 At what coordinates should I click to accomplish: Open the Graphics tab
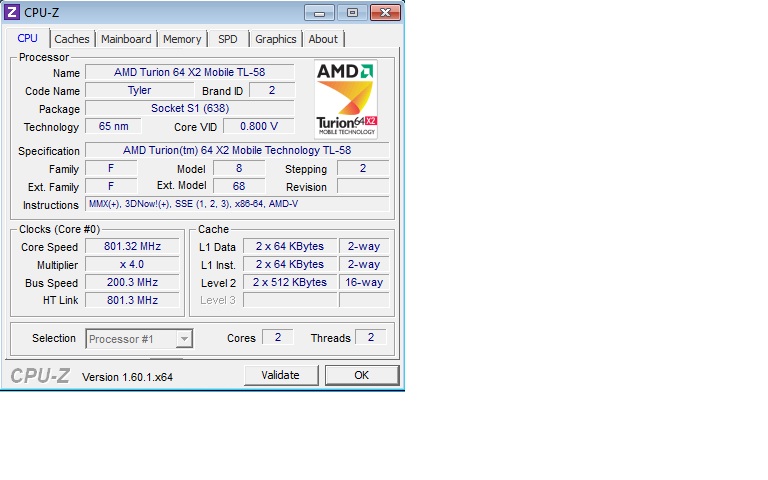click(275, 39)
